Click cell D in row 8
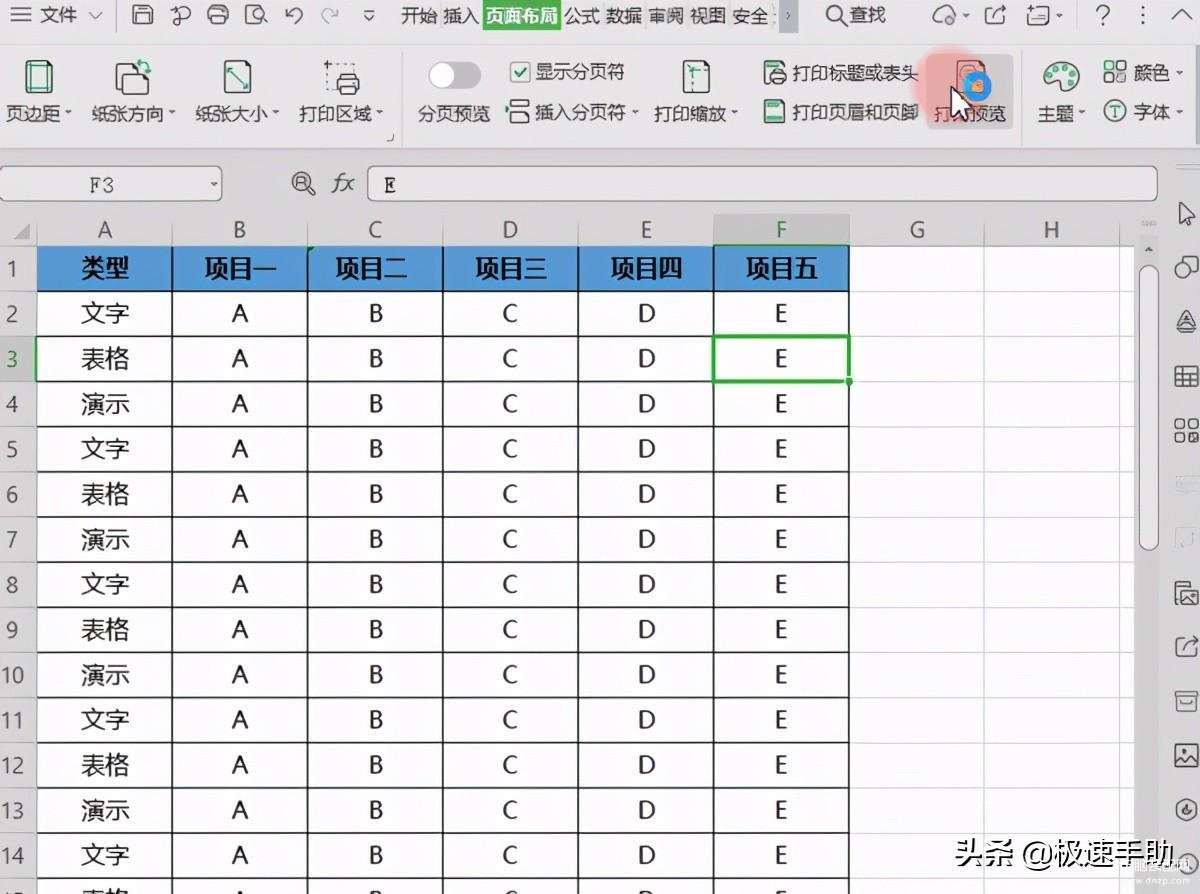1200x894 pixels. tap(646, 585)
